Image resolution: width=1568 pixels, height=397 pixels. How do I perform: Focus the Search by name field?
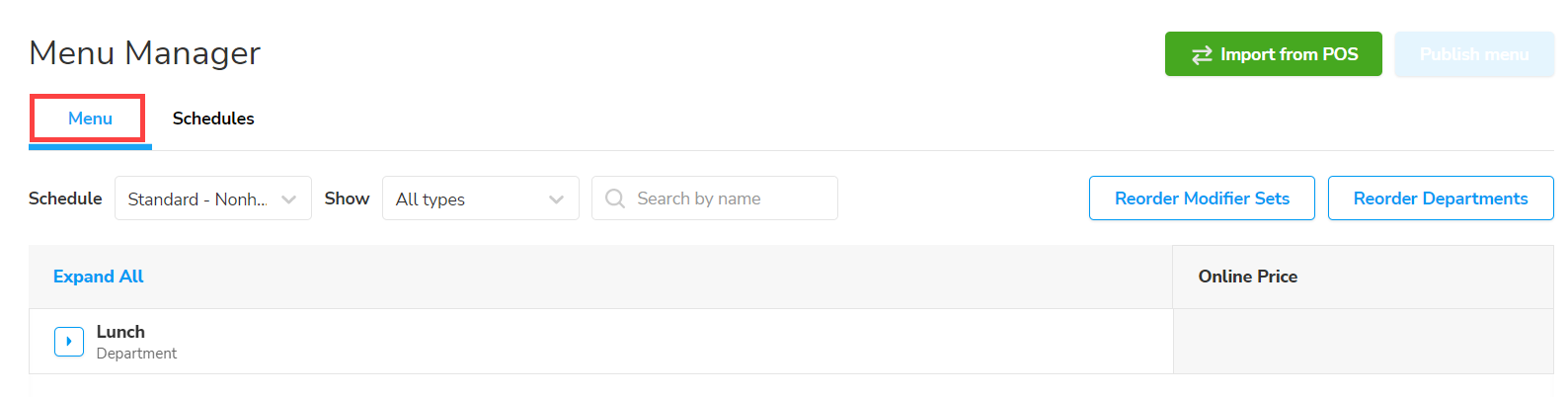(x=731, y=198)
